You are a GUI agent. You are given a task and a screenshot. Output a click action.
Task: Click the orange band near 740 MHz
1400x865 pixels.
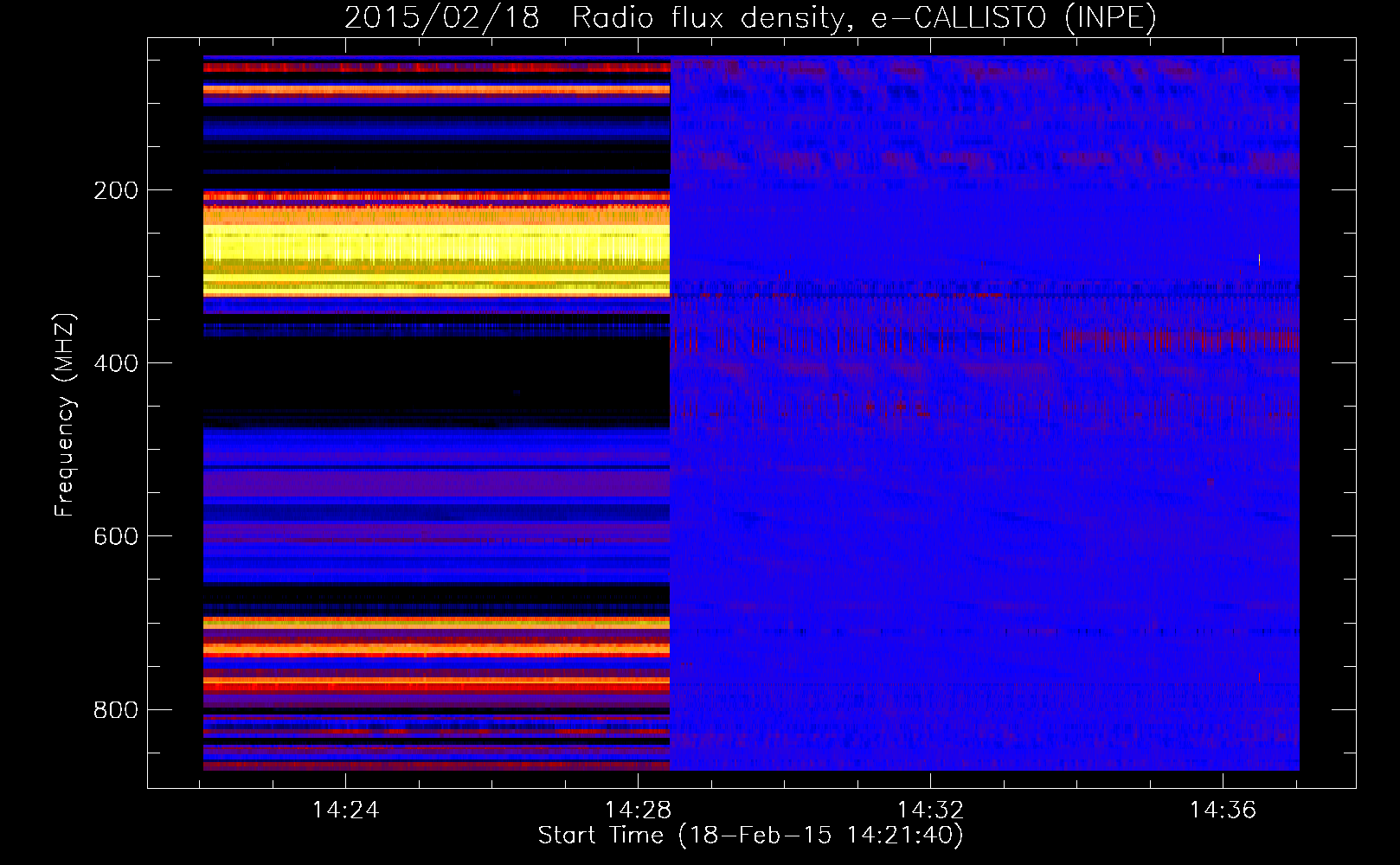(x=436, y=648)
